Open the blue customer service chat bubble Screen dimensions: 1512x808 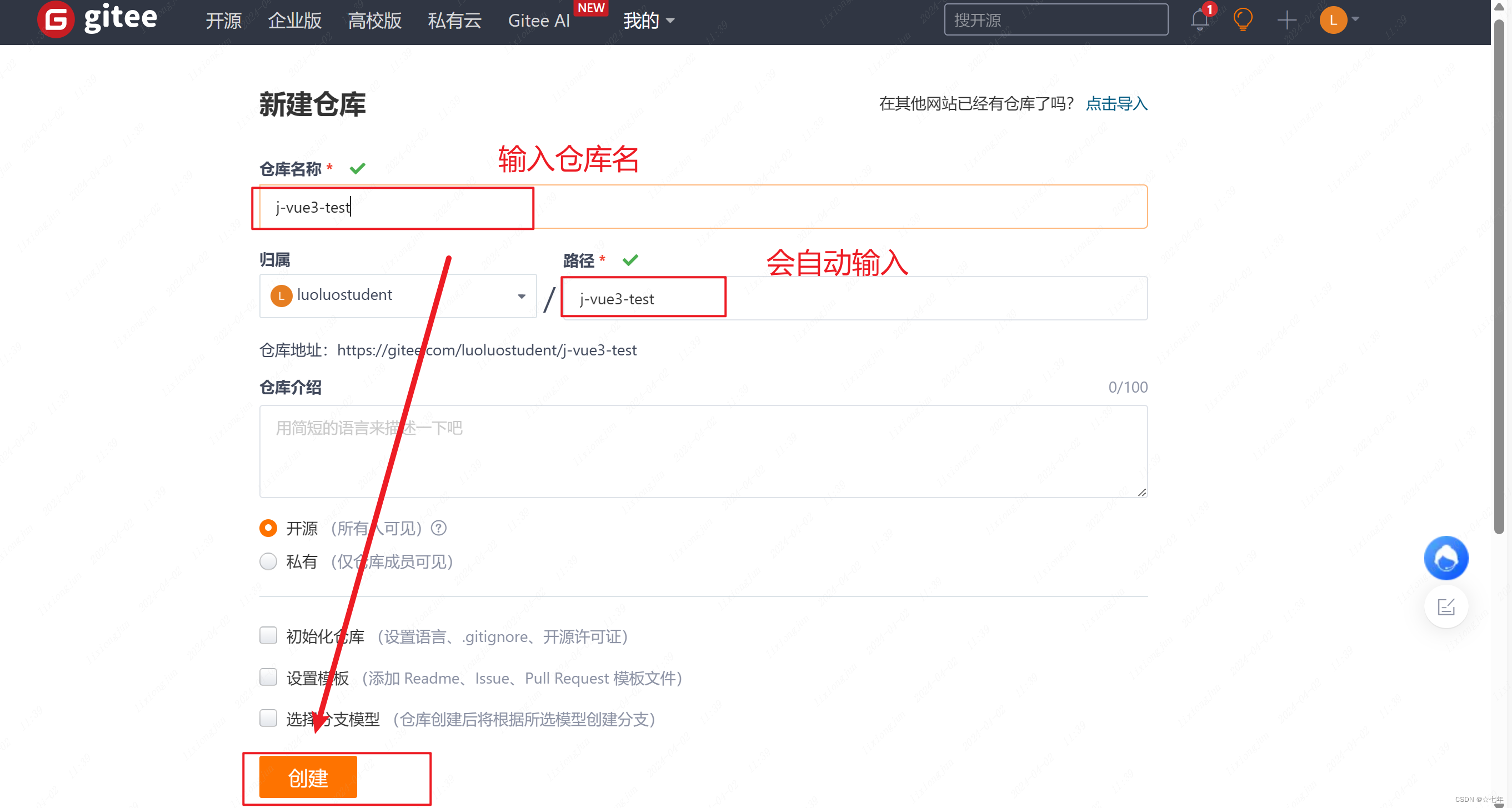[1446, 558]
